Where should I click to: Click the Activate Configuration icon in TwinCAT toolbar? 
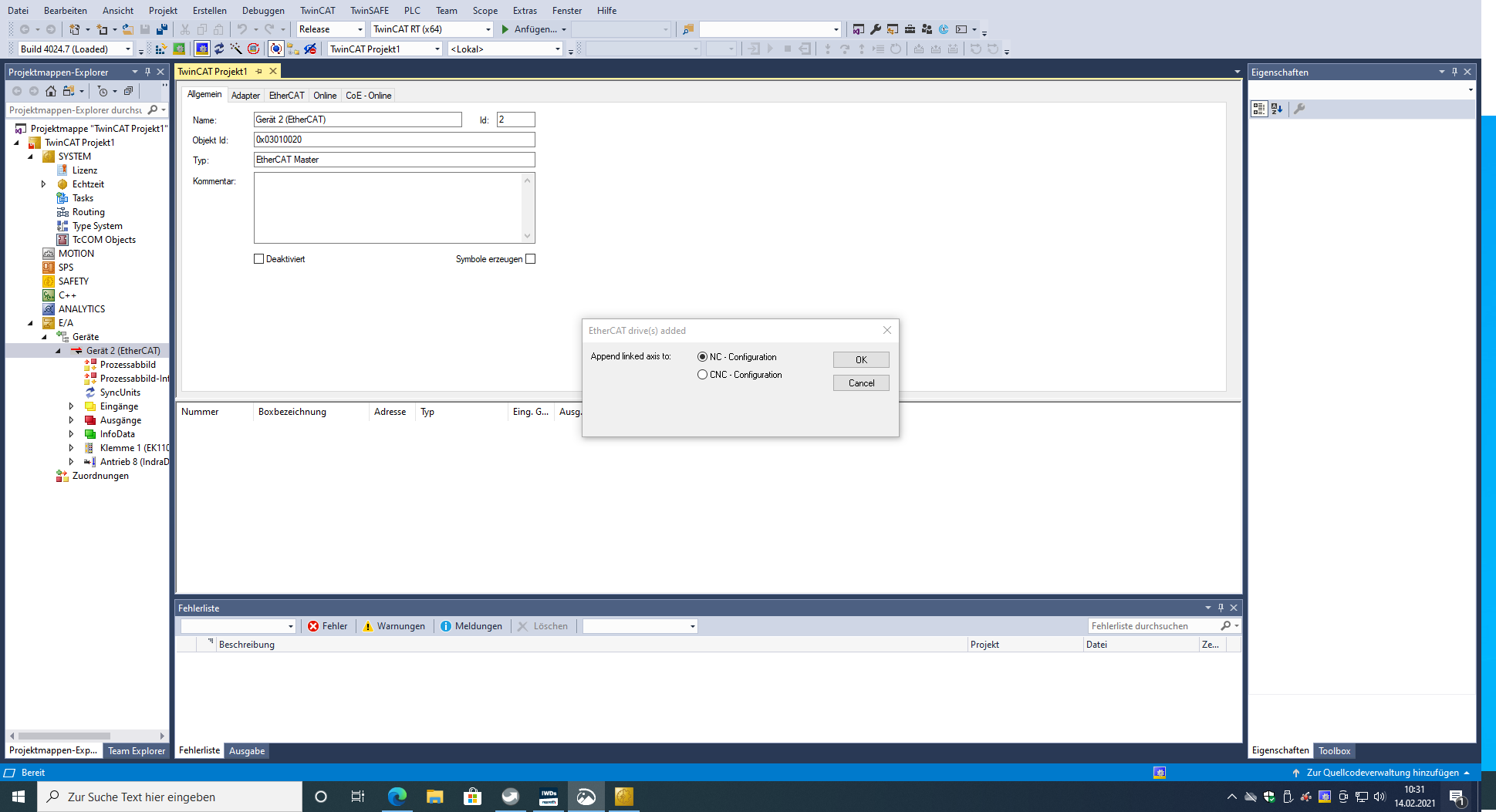pyautogui.click(x=161, y=49)
